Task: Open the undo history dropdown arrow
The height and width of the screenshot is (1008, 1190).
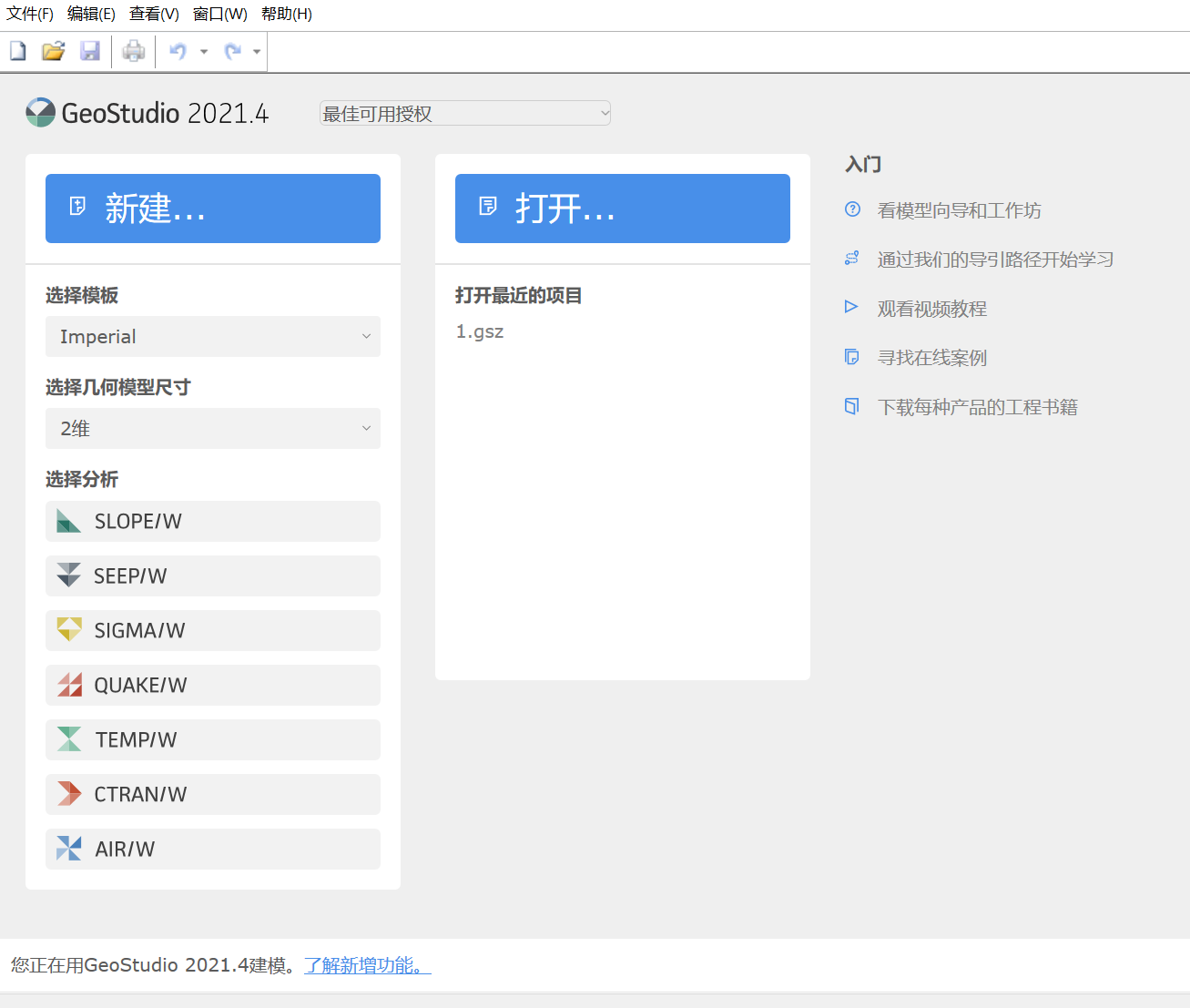Action: (204, 52)
